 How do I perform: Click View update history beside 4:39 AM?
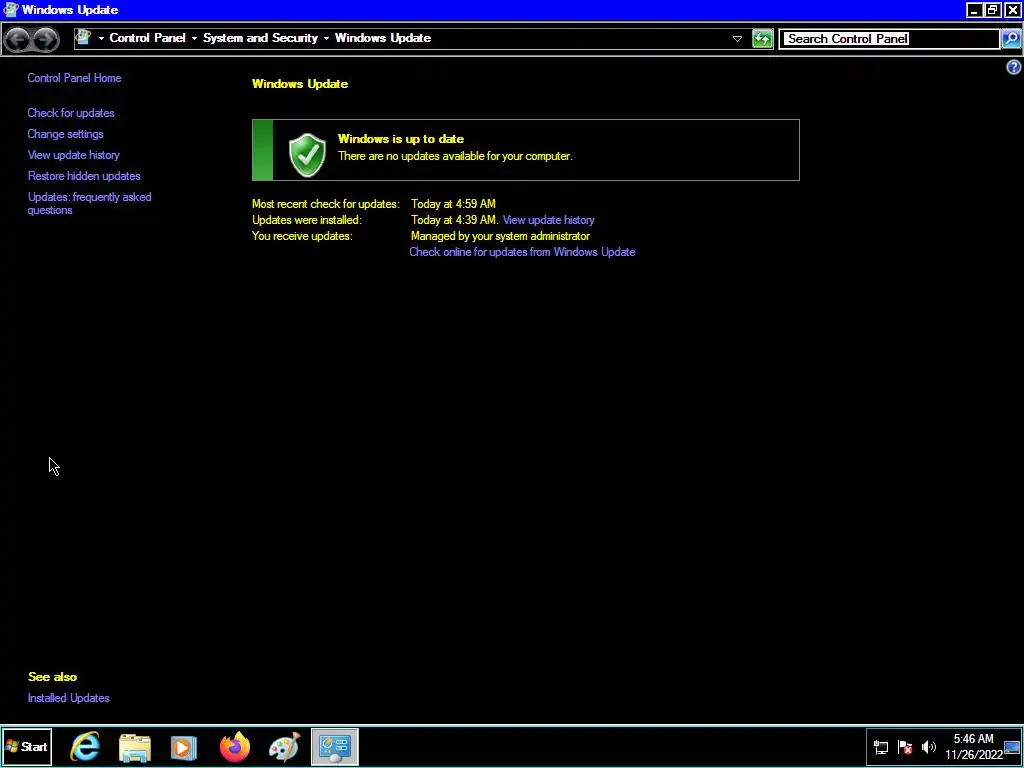549,220
